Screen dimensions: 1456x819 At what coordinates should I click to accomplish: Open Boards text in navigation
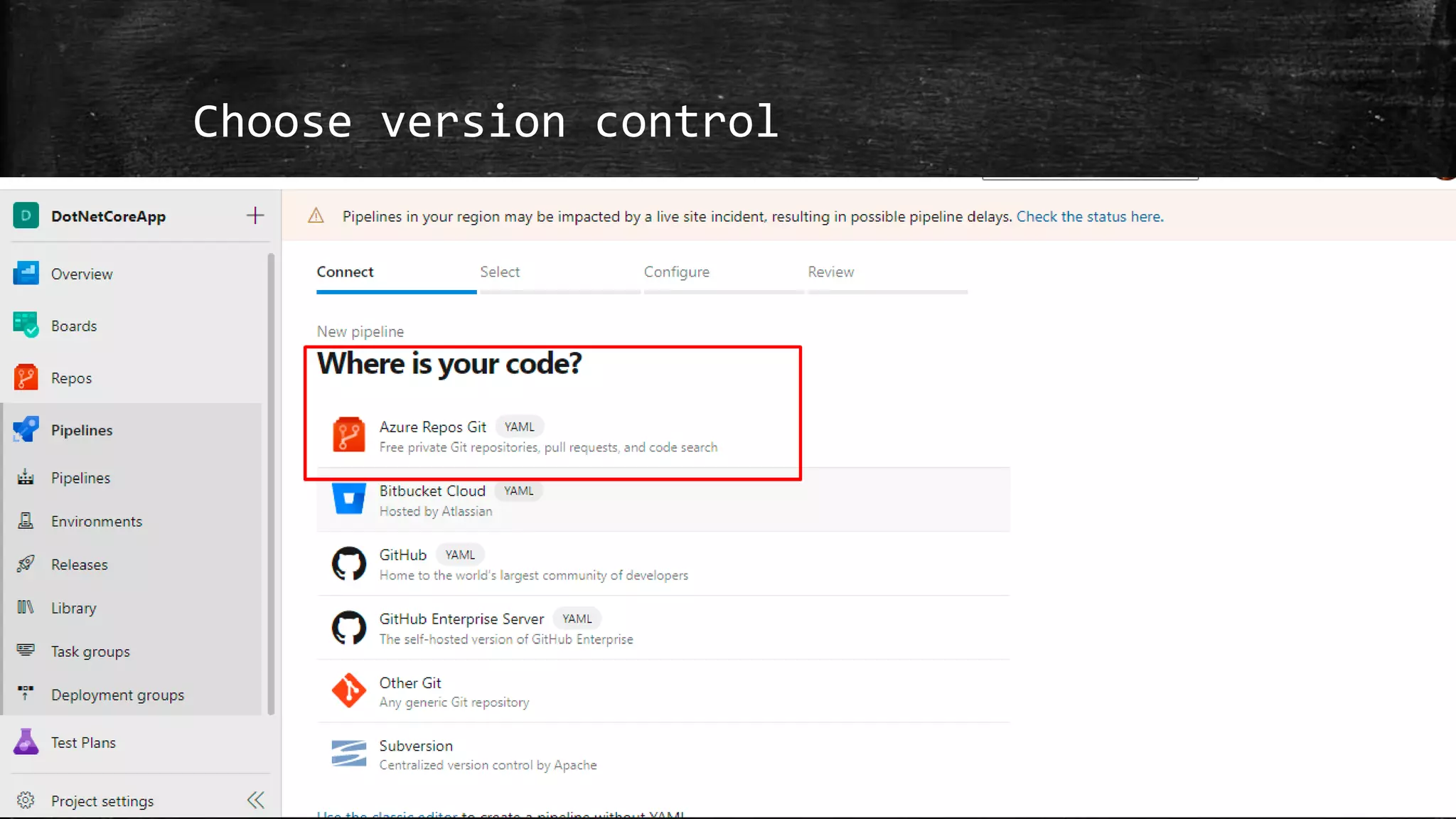74,326
